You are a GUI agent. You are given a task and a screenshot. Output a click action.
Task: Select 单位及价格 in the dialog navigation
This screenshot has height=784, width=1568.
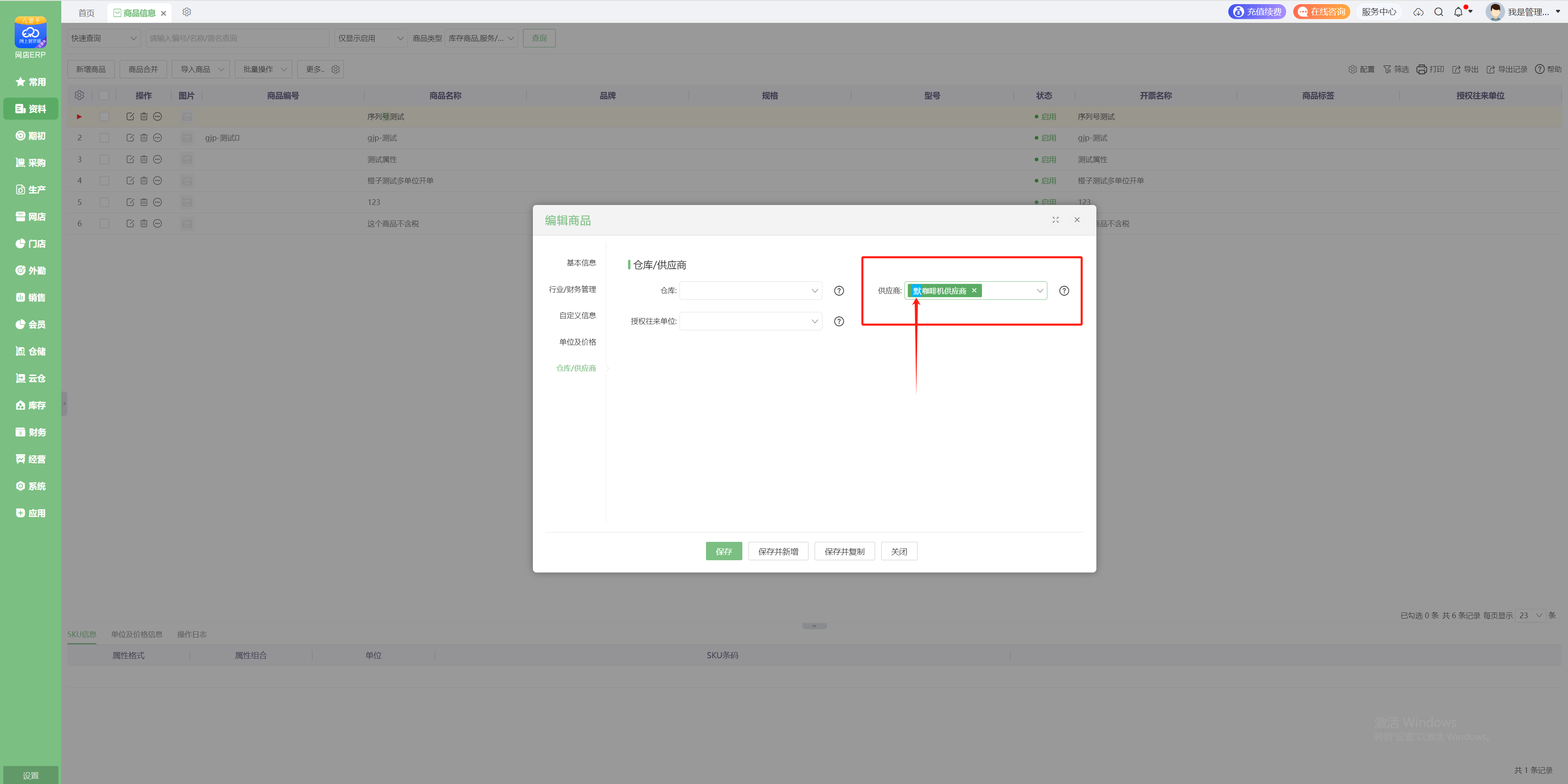click(x=578, y=342)
